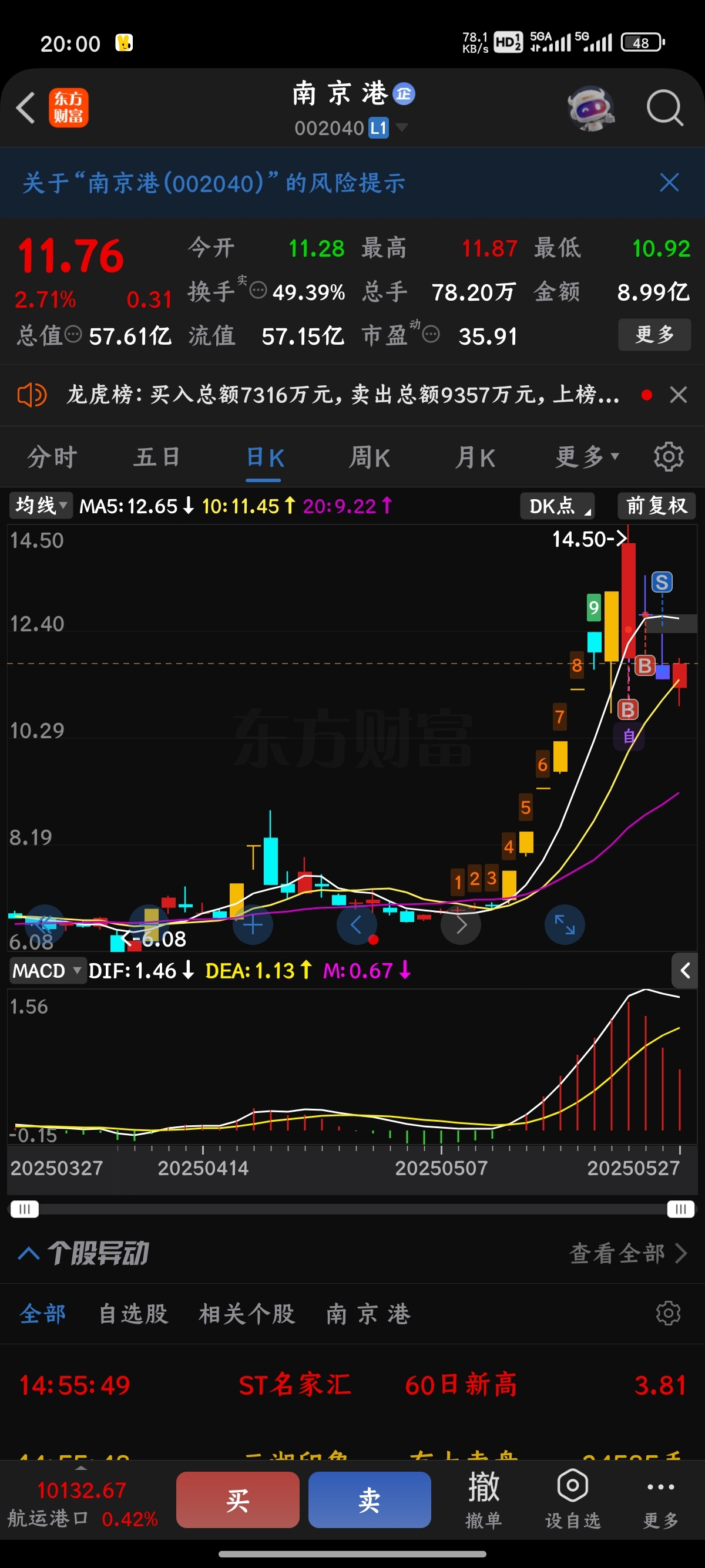Expand chart to fullscreen

point(565,925)
